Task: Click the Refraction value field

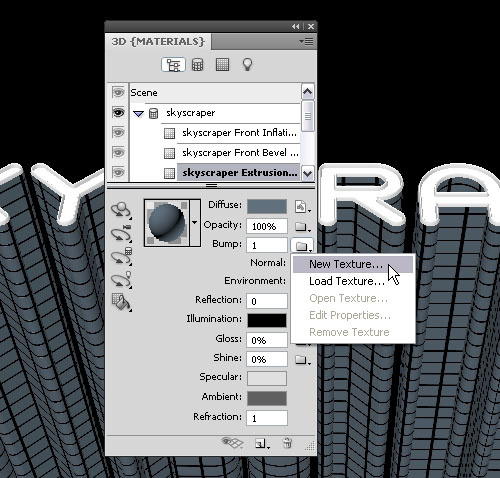Action: click(x=267, y=418)
